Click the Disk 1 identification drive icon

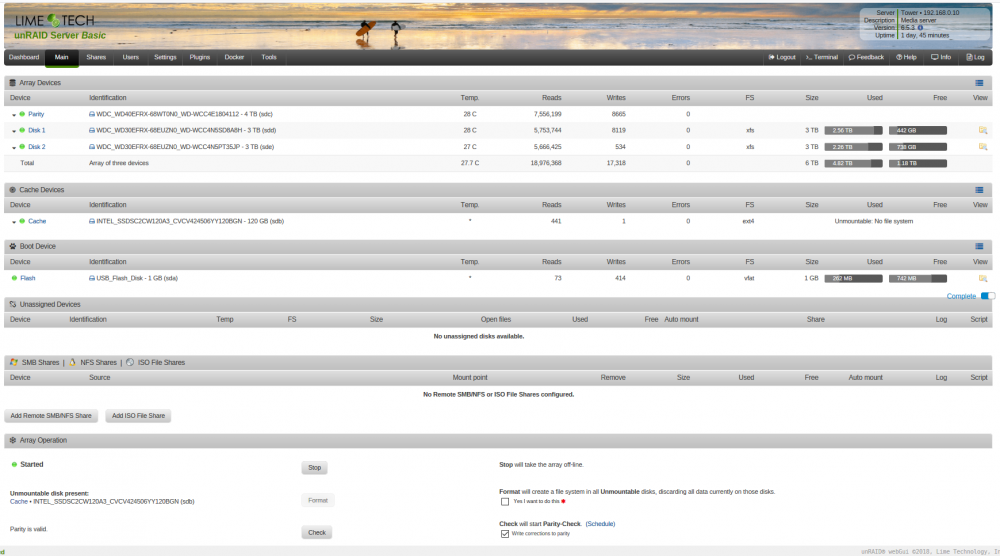[x=92, y=130]
